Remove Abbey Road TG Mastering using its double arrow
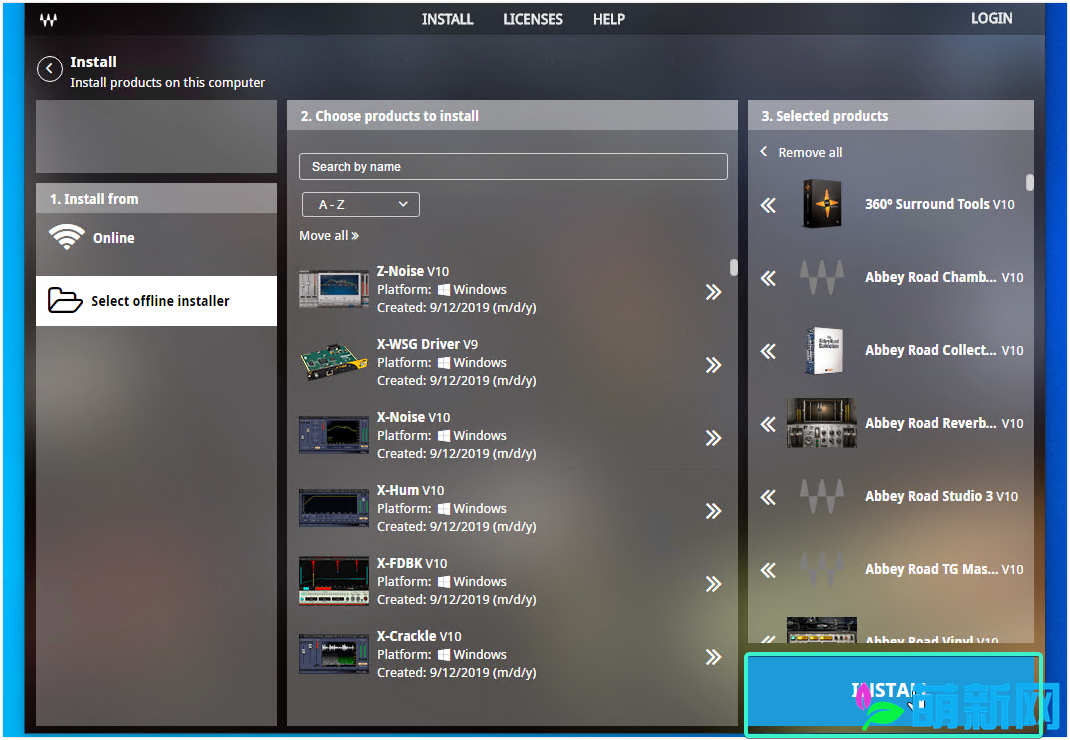1070x740 pixels. [x=768, y=570]
